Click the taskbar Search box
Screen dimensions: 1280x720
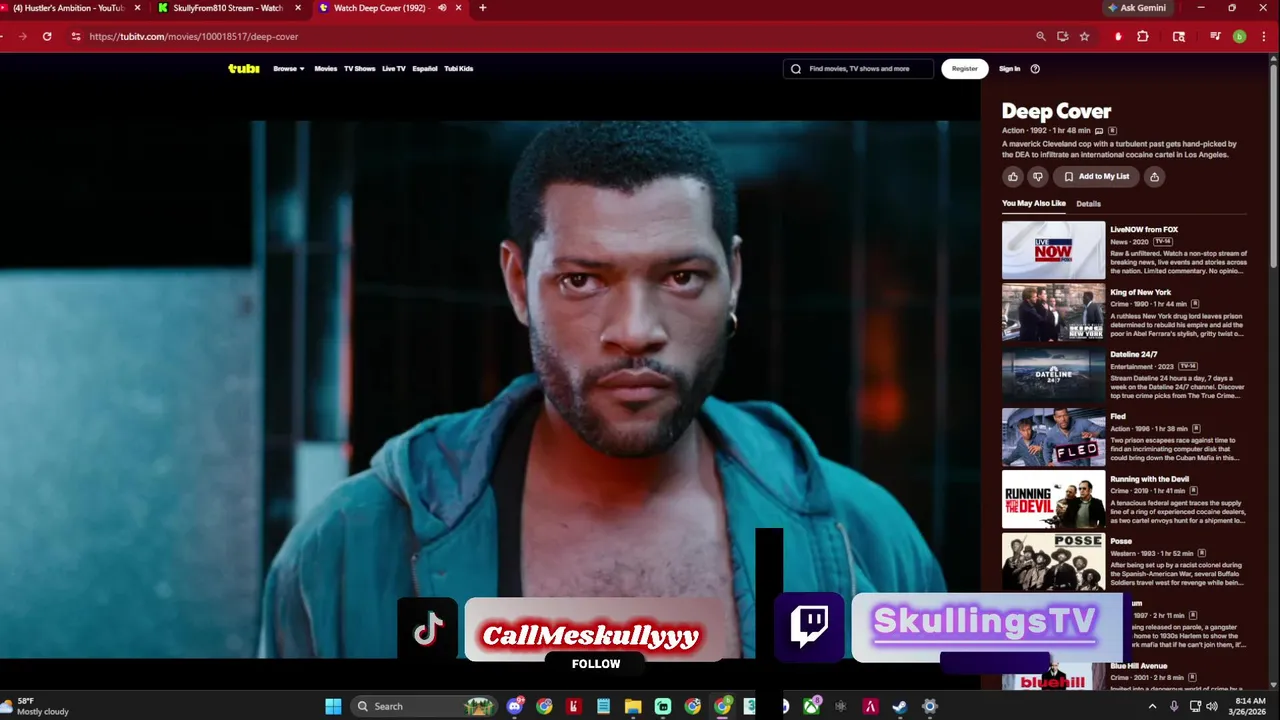point(425,706)
